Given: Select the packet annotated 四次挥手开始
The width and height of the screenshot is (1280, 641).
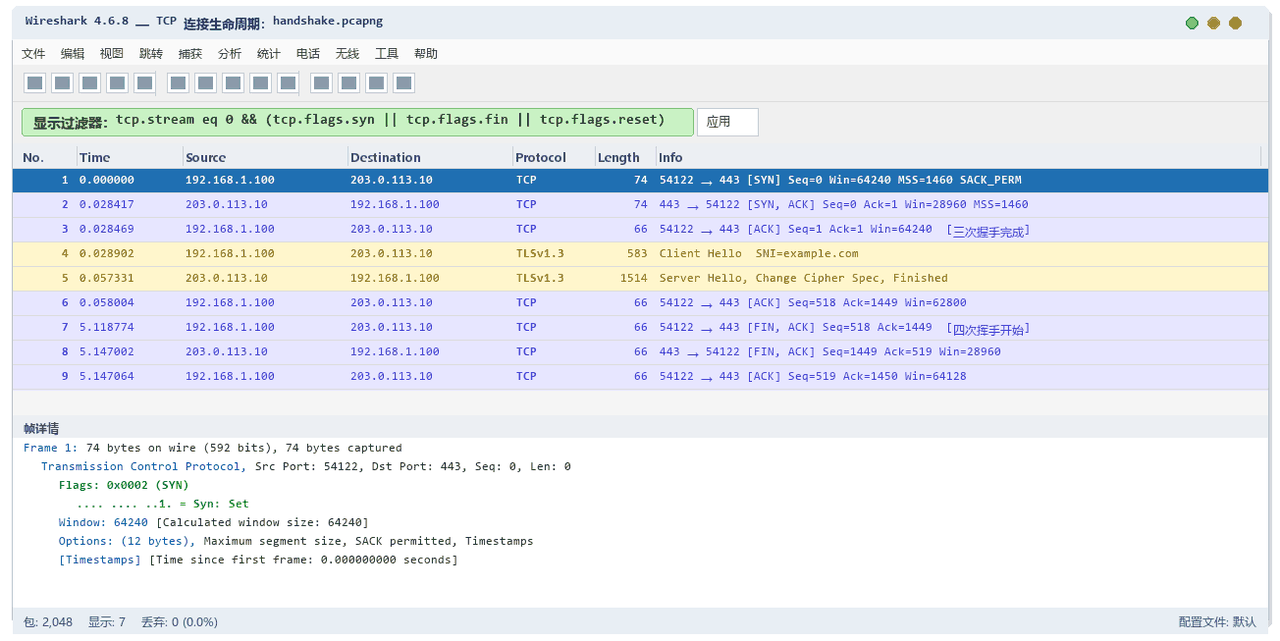Looking at the screenshot, I should [640, 327].
